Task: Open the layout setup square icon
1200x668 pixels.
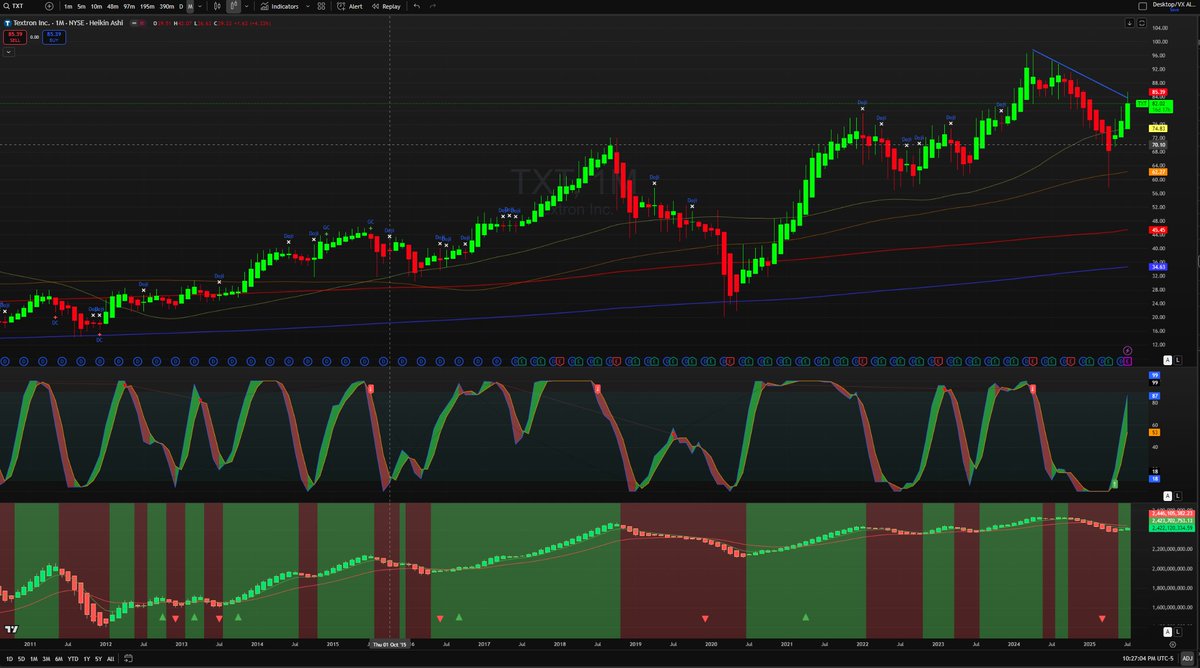Action: (1144, 5)
